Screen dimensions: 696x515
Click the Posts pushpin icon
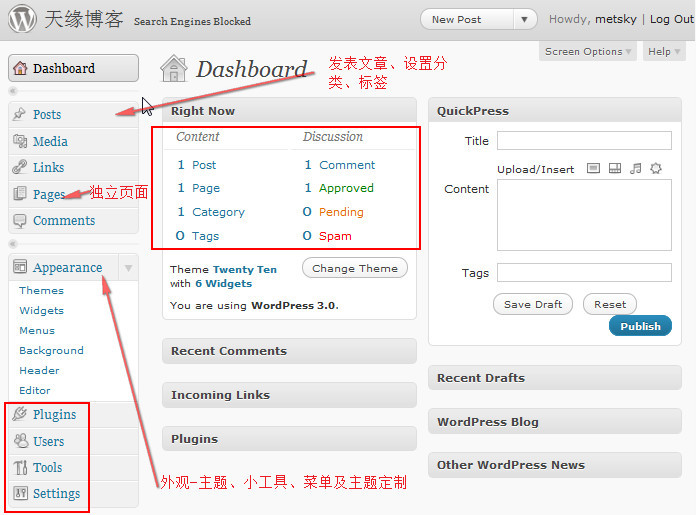[x=19, y=114]
